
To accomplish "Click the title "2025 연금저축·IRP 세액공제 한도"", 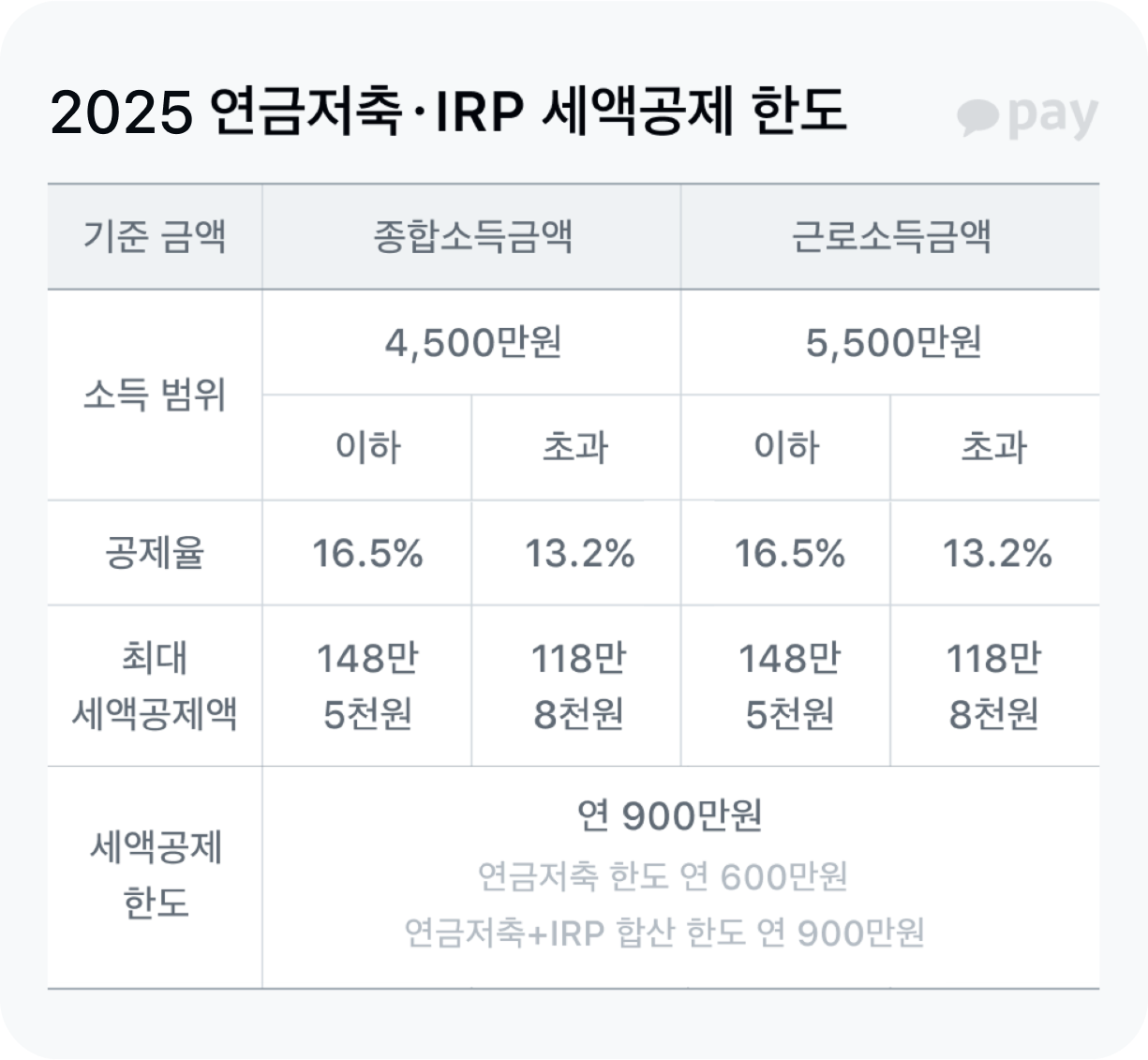I will point(448,112).
